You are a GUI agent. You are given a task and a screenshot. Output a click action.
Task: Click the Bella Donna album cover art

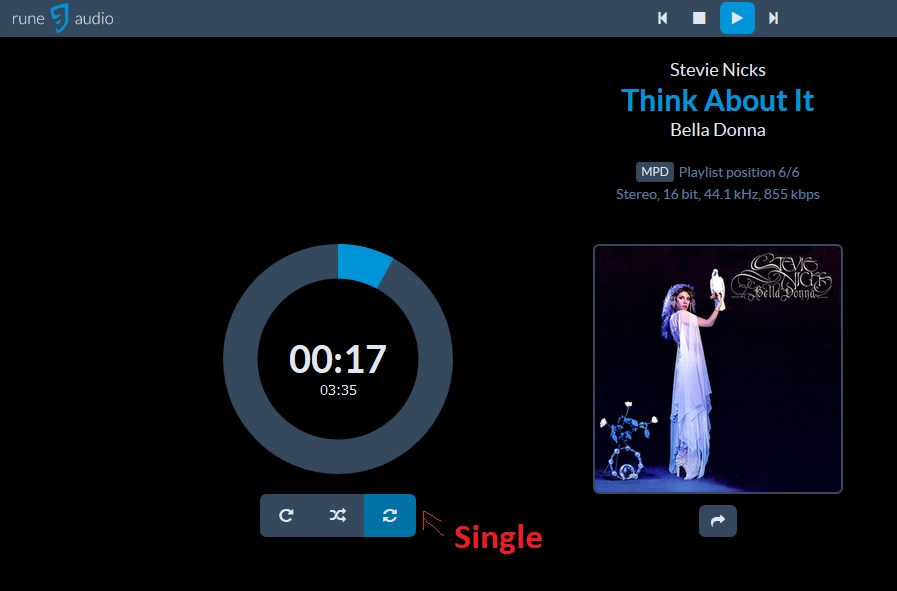[718, 369]
